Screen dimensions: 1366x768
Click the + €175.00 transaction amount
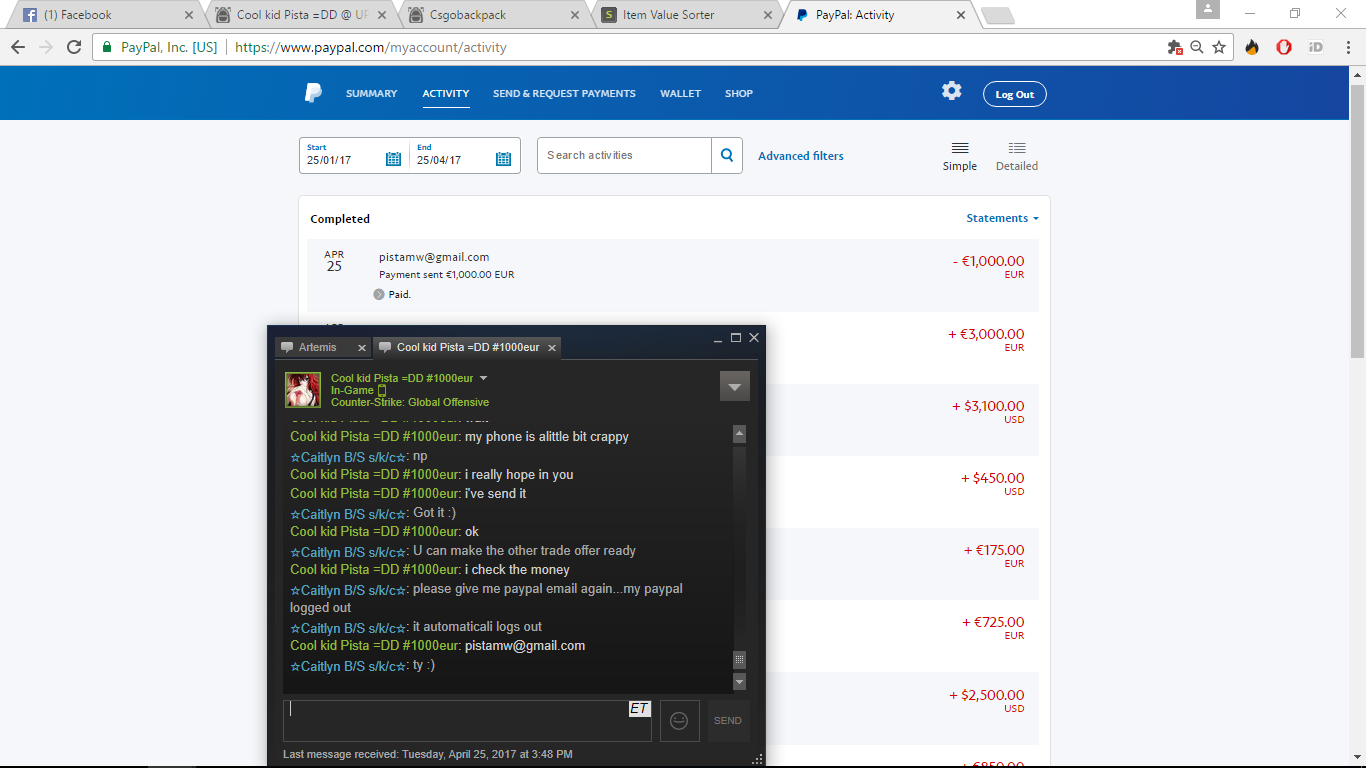(994, 550)
